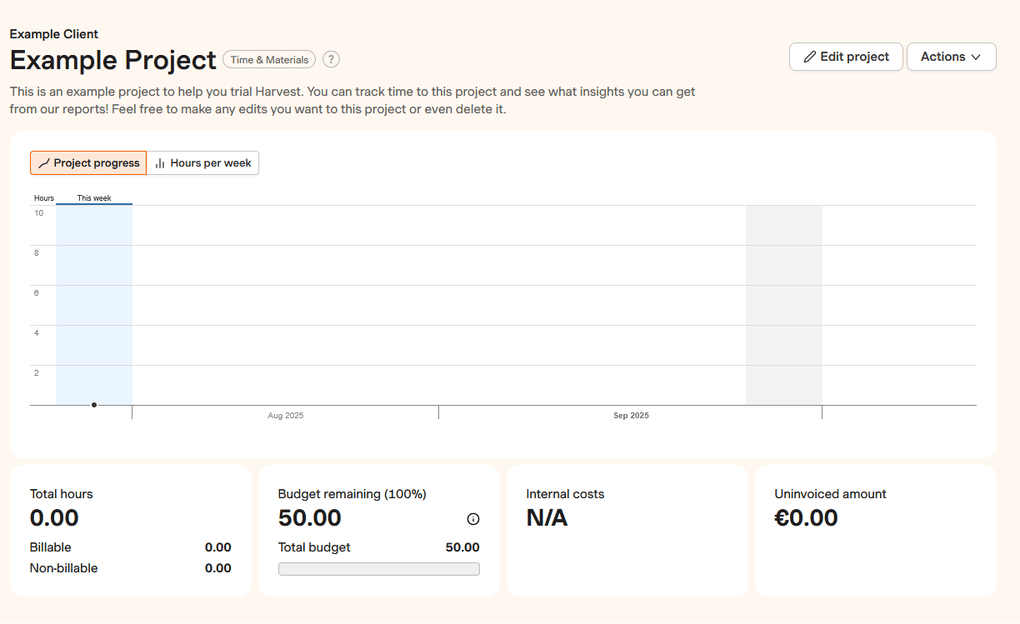Click the Edit project button
Viewport: 1020px width, 624px height.
[845, 56]
